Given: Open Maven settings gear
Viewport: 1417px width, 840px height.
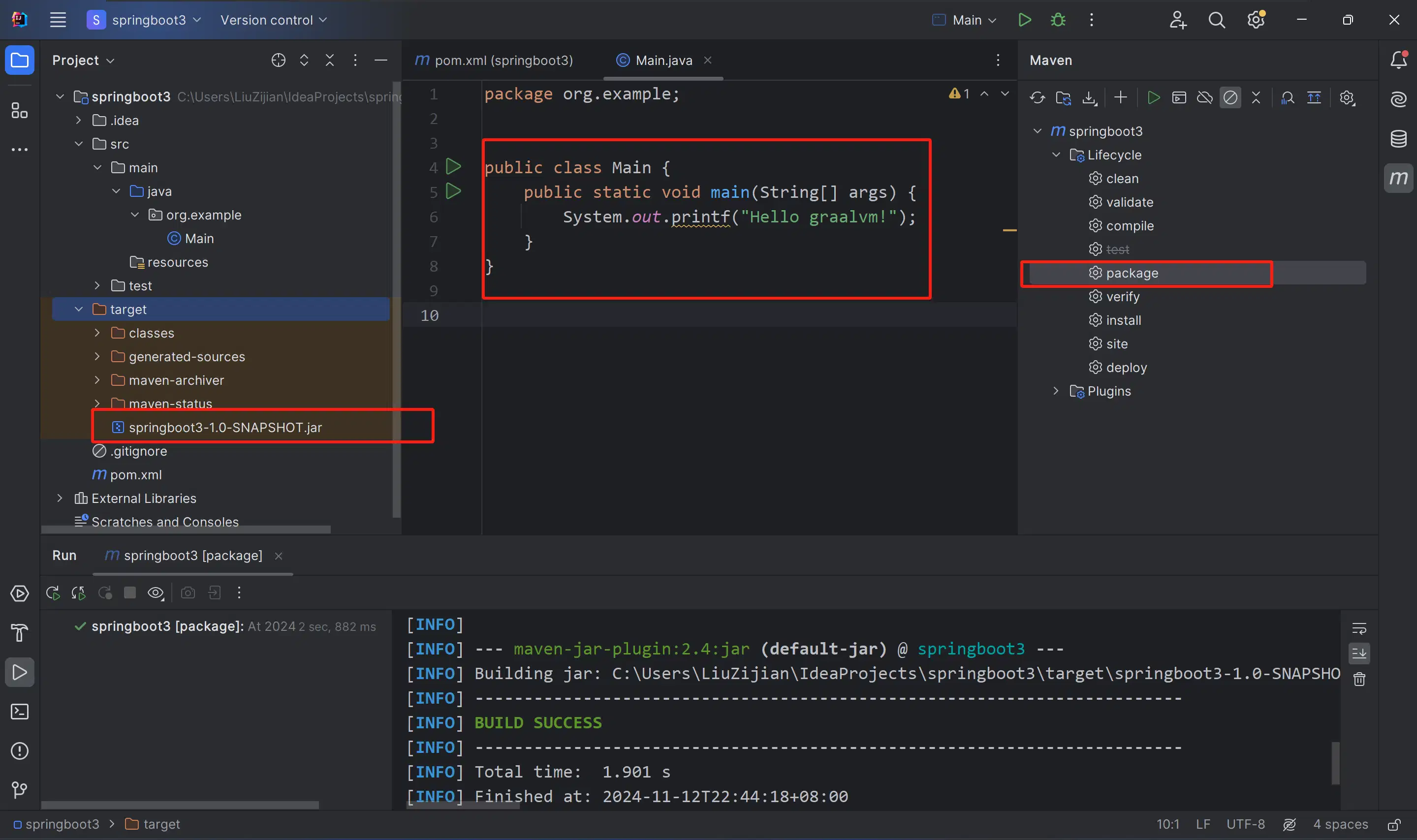Looking at the screenshot, I should pyautogui.click(x=1348, y=97).
